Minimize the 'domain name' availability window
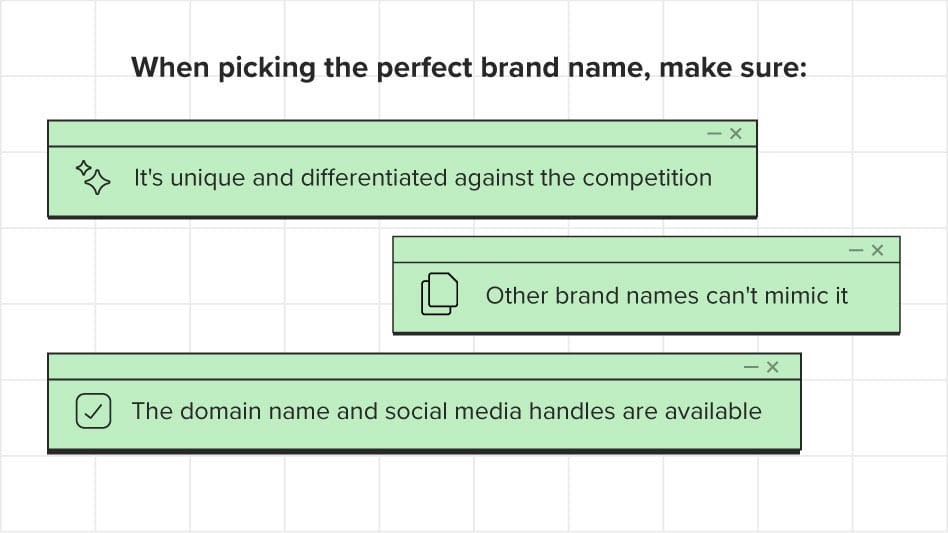The width and height of the screenshot is (948, 533). 751,367
